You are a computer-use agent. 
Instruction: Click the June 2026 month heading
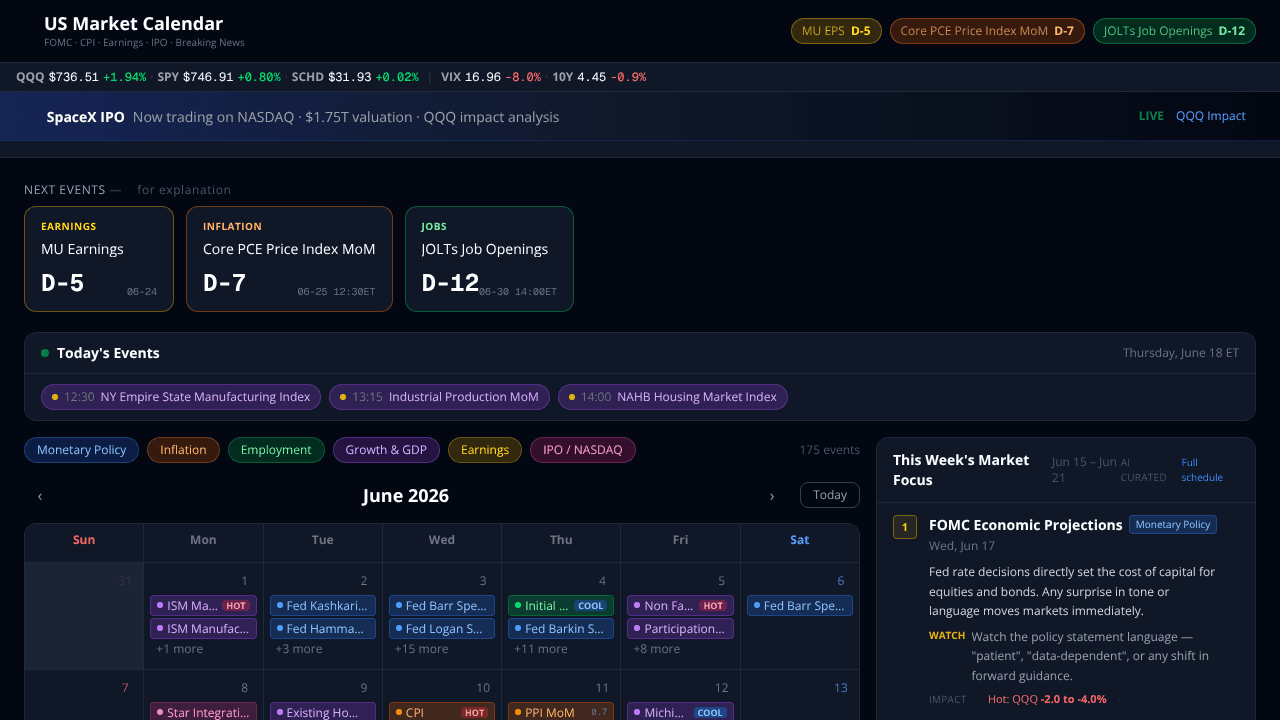tap(406, 496)
